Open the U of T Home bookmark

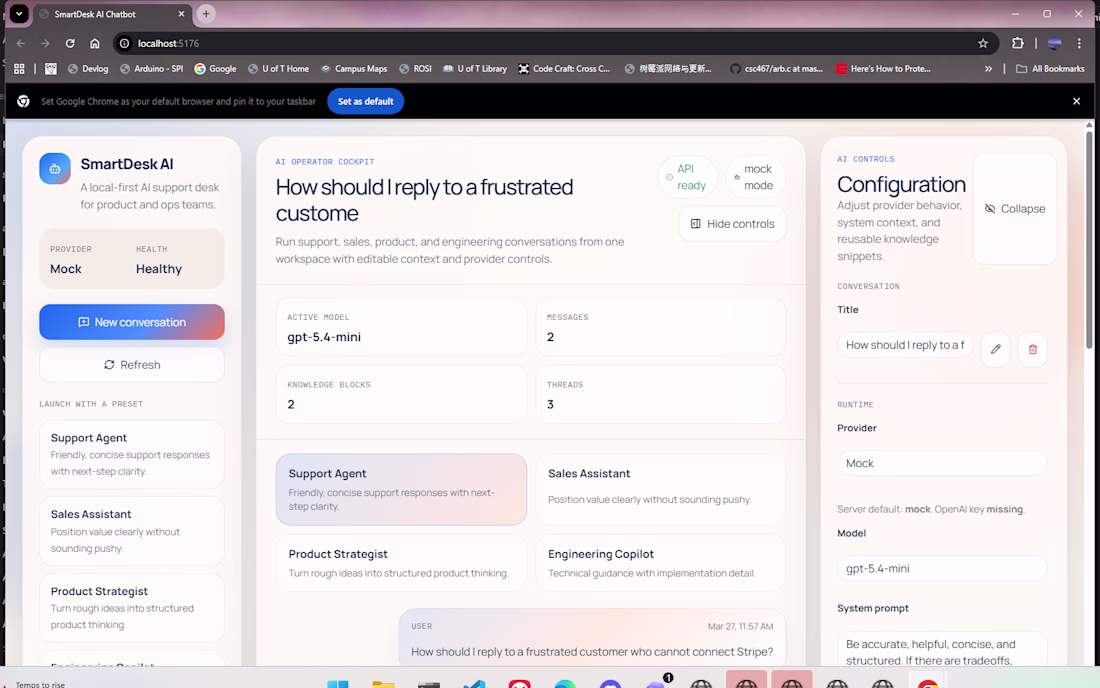point(278,69)
